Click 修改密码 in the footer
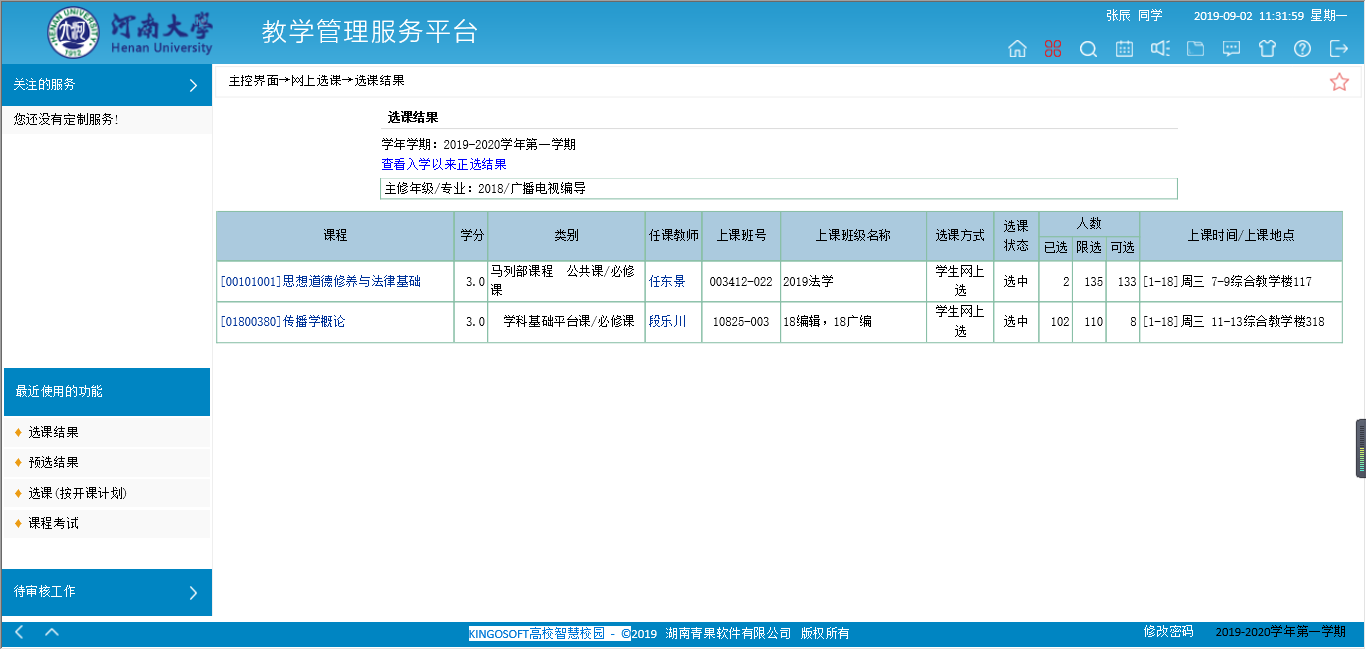 click(x=1168, y=632)
